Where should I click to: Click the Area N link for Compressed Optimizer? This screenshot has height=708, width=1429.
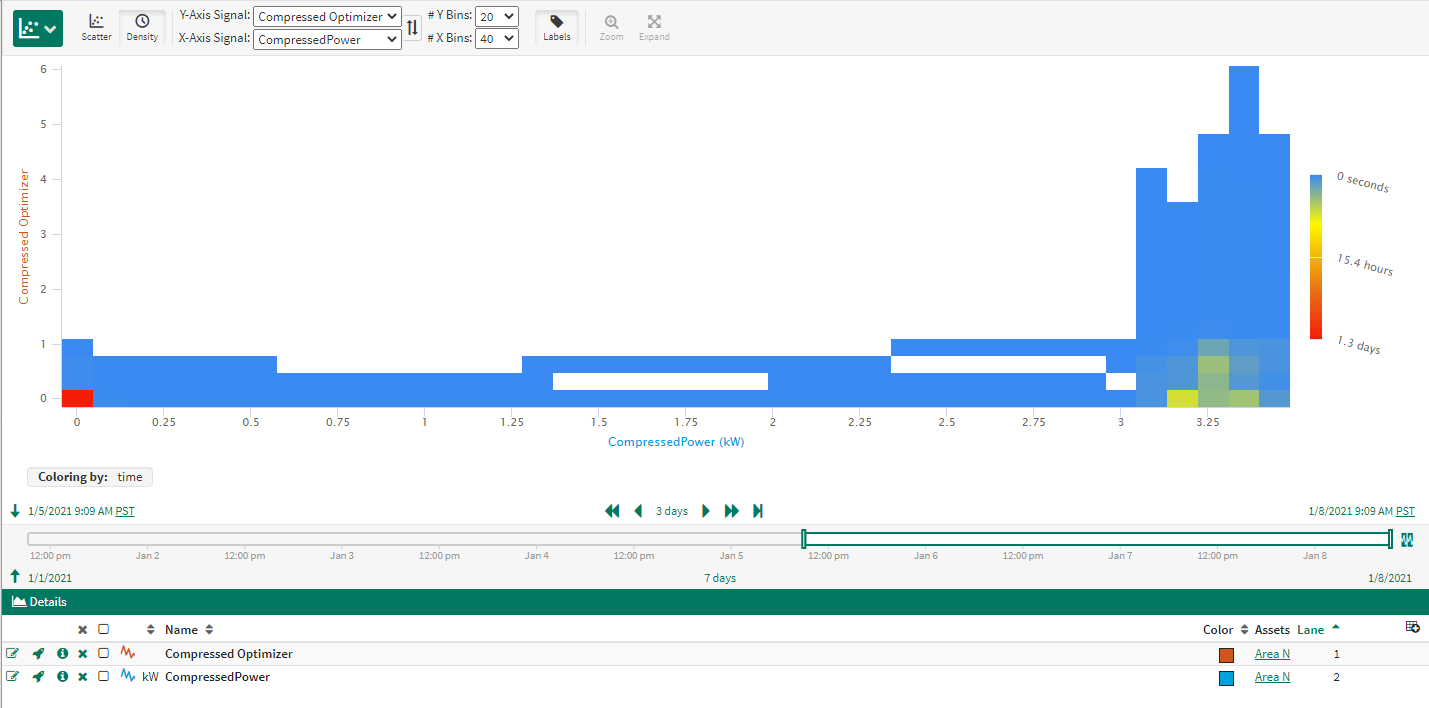(x=1272, y=654)
